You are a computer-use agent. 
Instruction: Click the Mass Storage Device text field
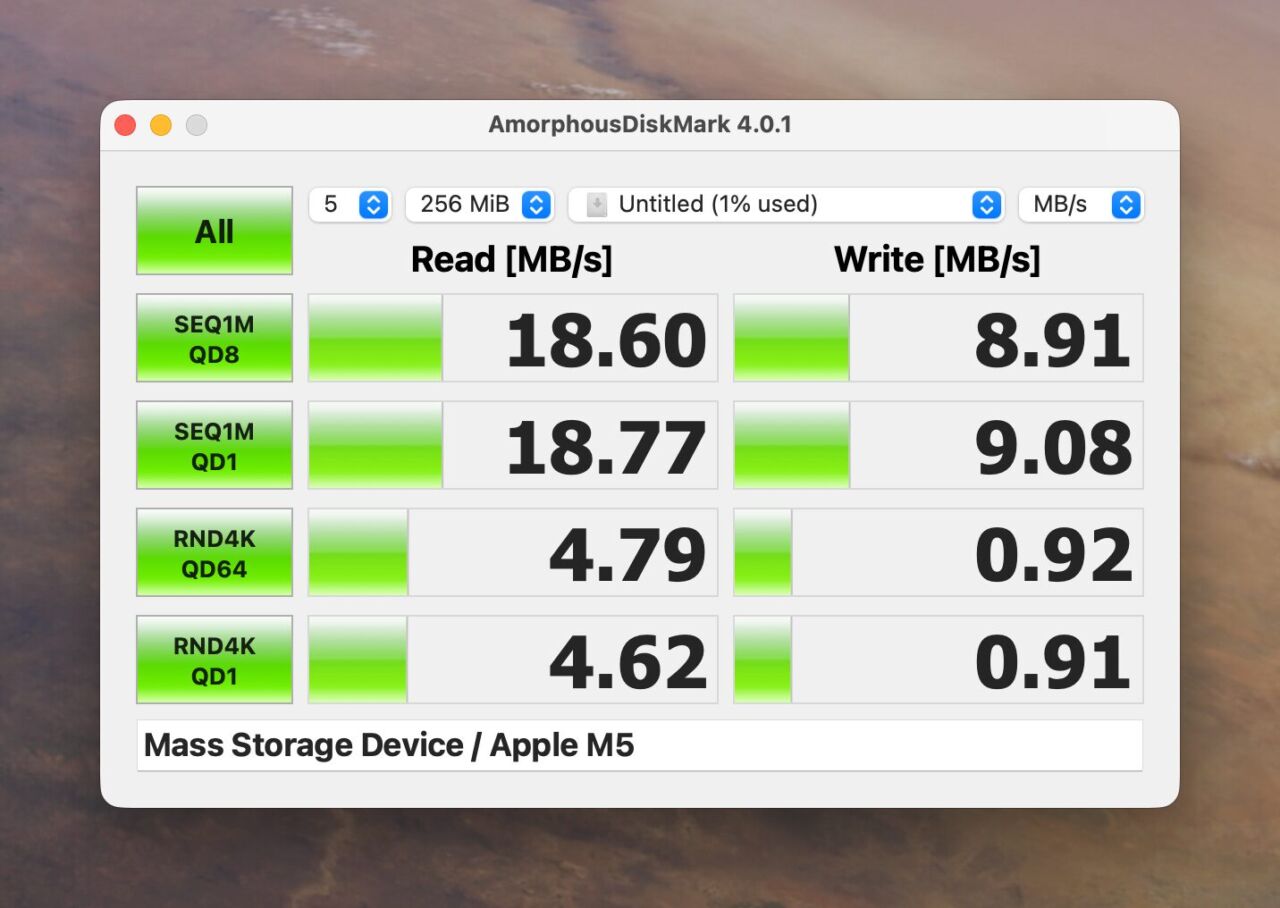tap(639, 746)
